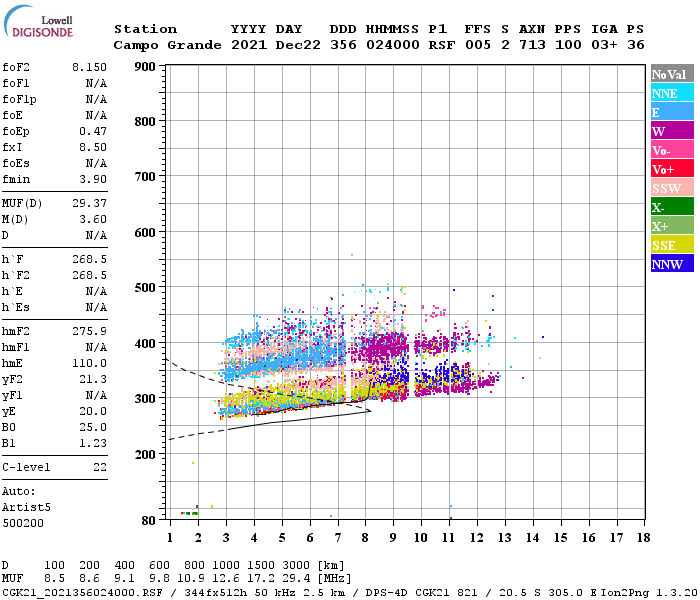Viewport: 700px width, 600px height.
Task: Click the yE value 20.0
Action: (93, 411)
